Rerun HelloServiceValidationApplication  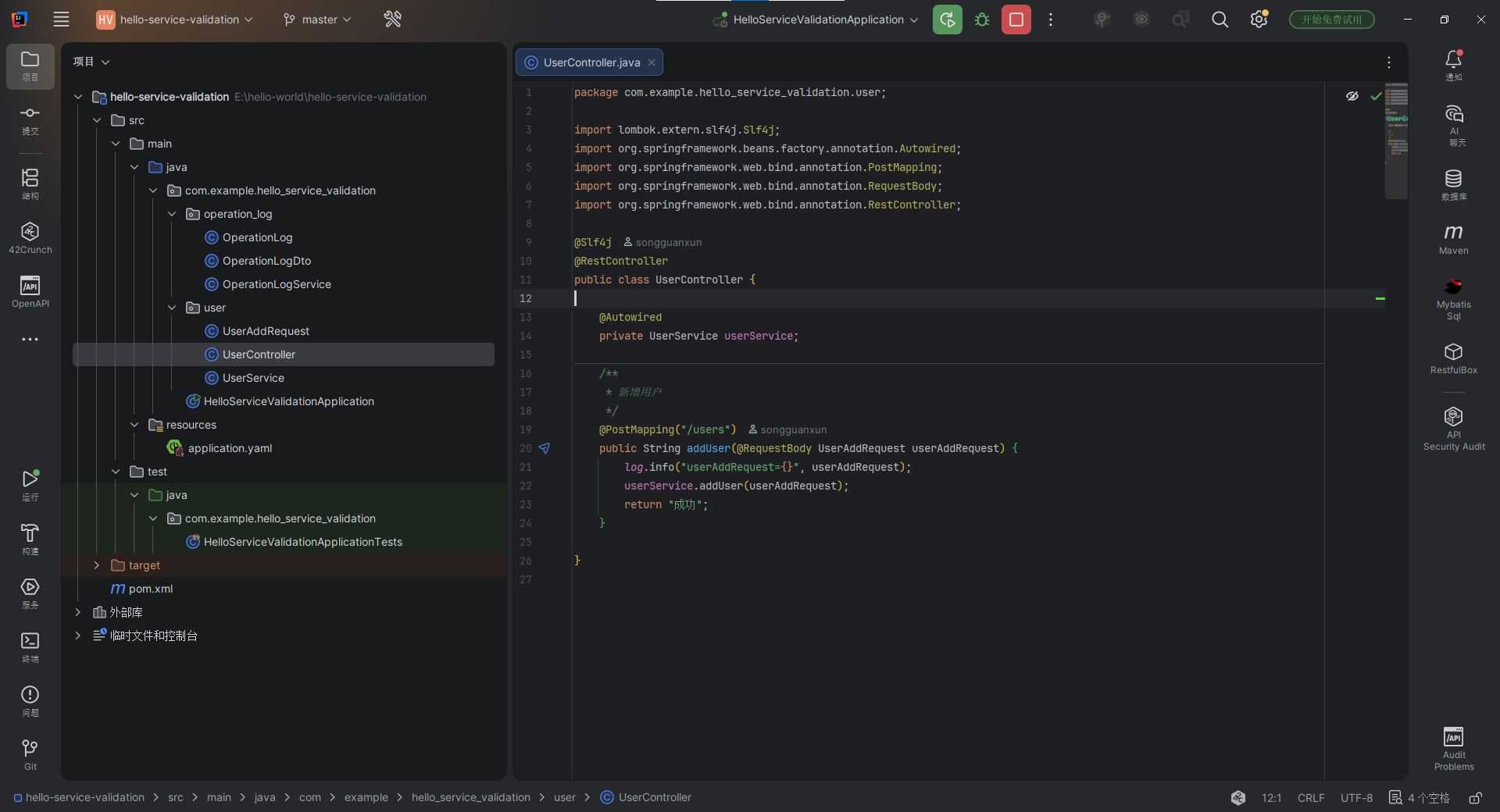click(x=948, y=20)
